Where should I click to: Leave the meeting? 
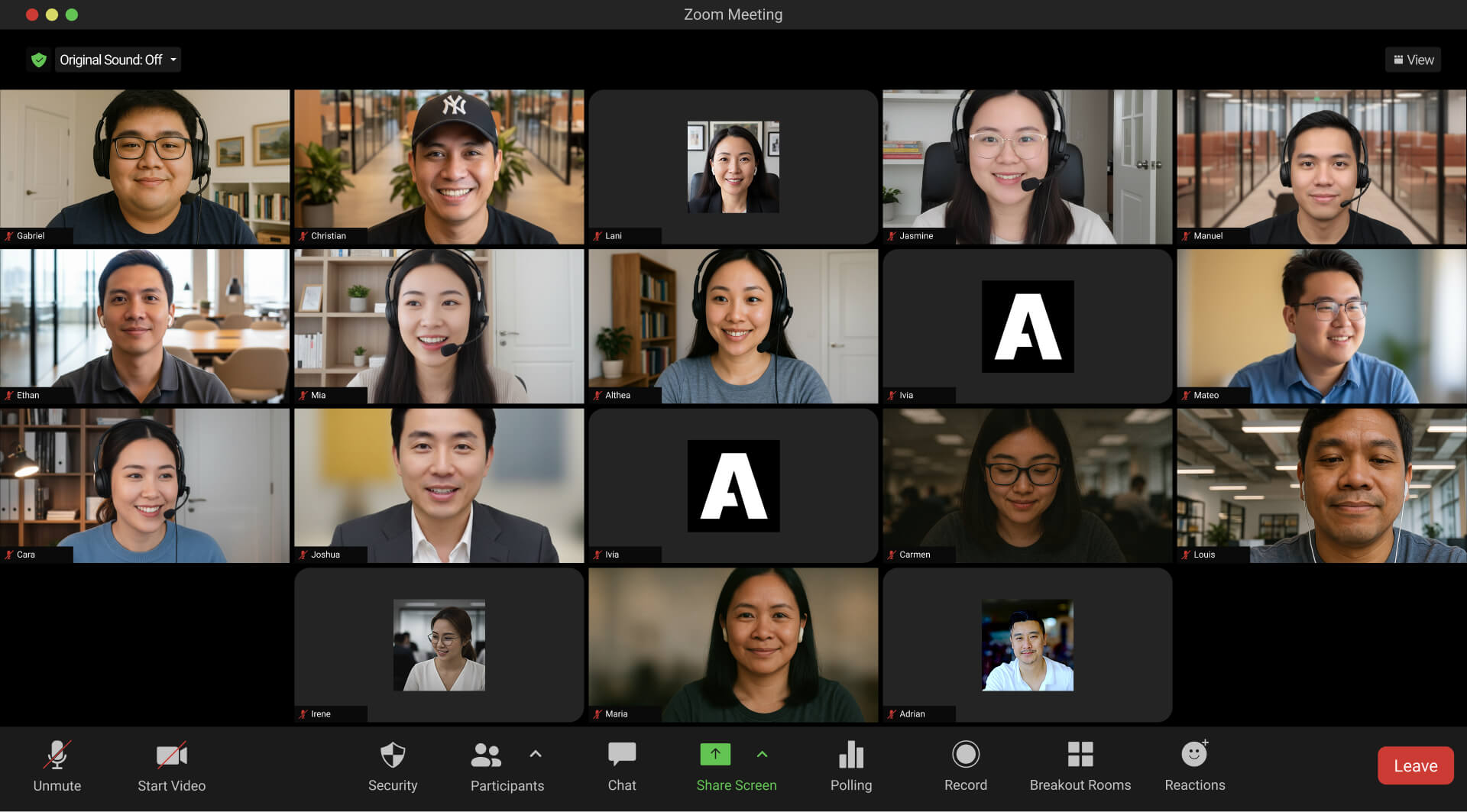tap(1415, 765)
